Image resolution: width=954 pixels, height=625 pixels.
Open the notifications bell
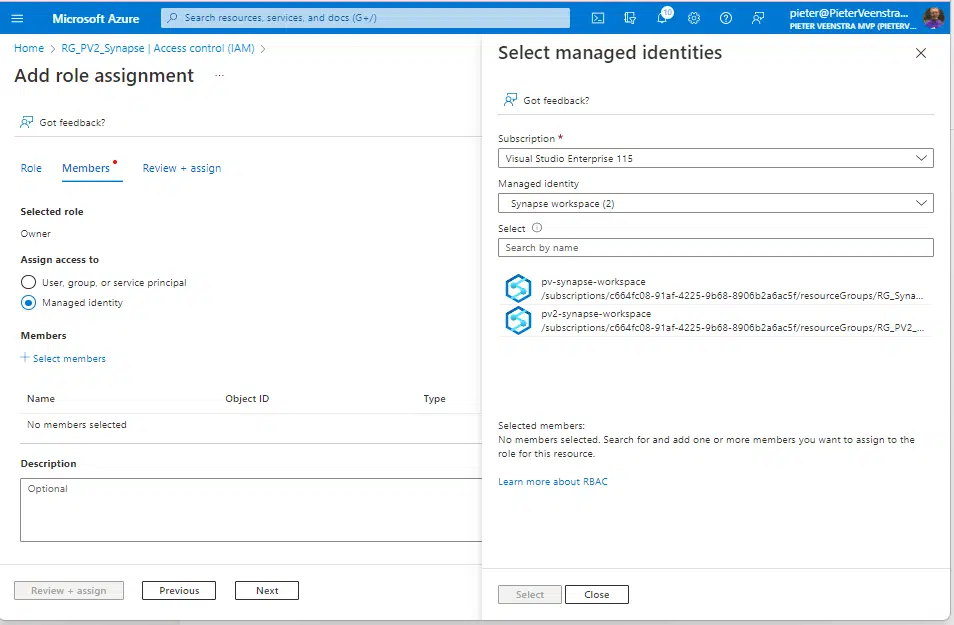point(663,17)
